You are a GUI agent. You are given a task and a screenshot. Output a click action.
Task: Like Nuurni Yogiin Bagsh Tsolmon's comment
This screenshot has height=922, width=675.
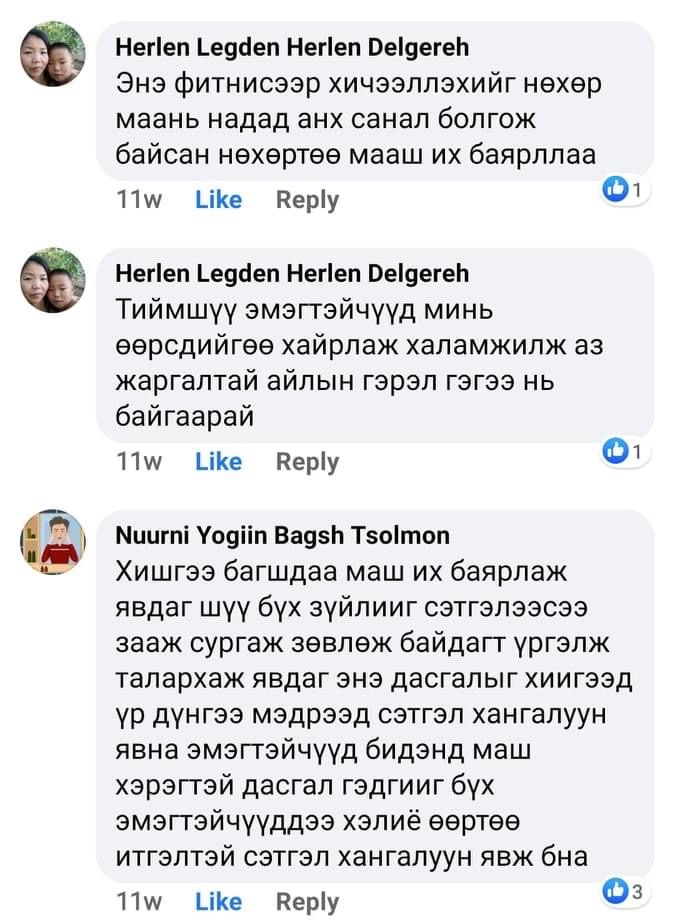click(218, 902)
